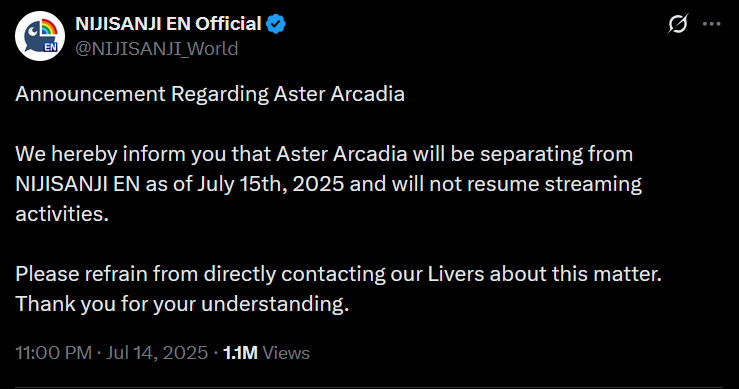Open the NIJISANJI EN profile avatar

point(40,36)
